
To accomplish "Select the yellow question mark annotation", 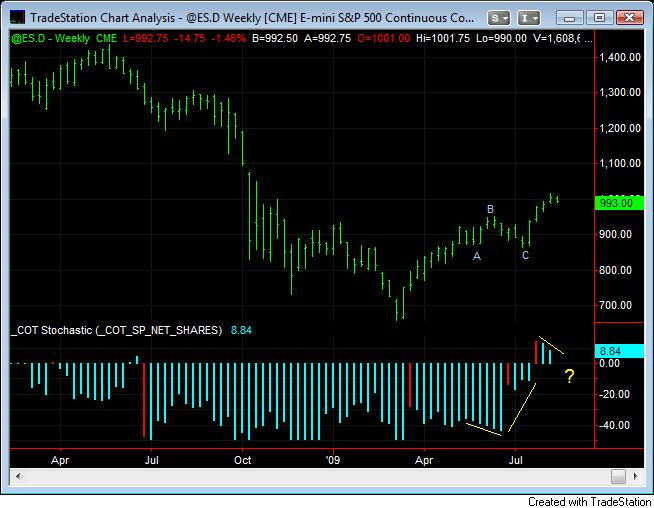I will coord(570,376).
